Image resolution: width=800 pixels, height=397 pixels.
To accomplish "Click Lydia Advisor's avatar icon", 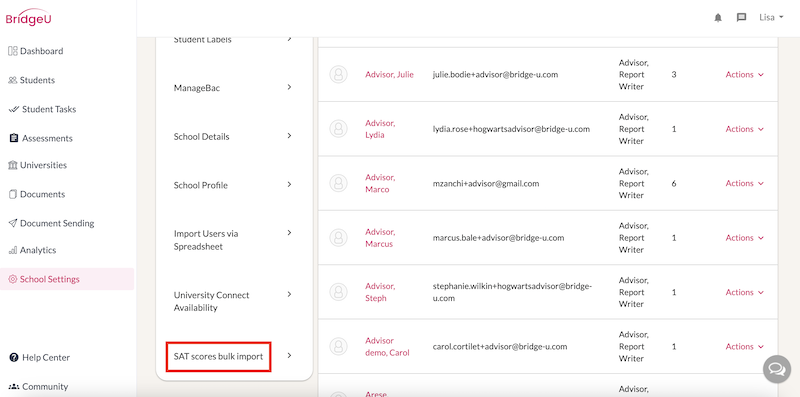I will click(338, 129).
